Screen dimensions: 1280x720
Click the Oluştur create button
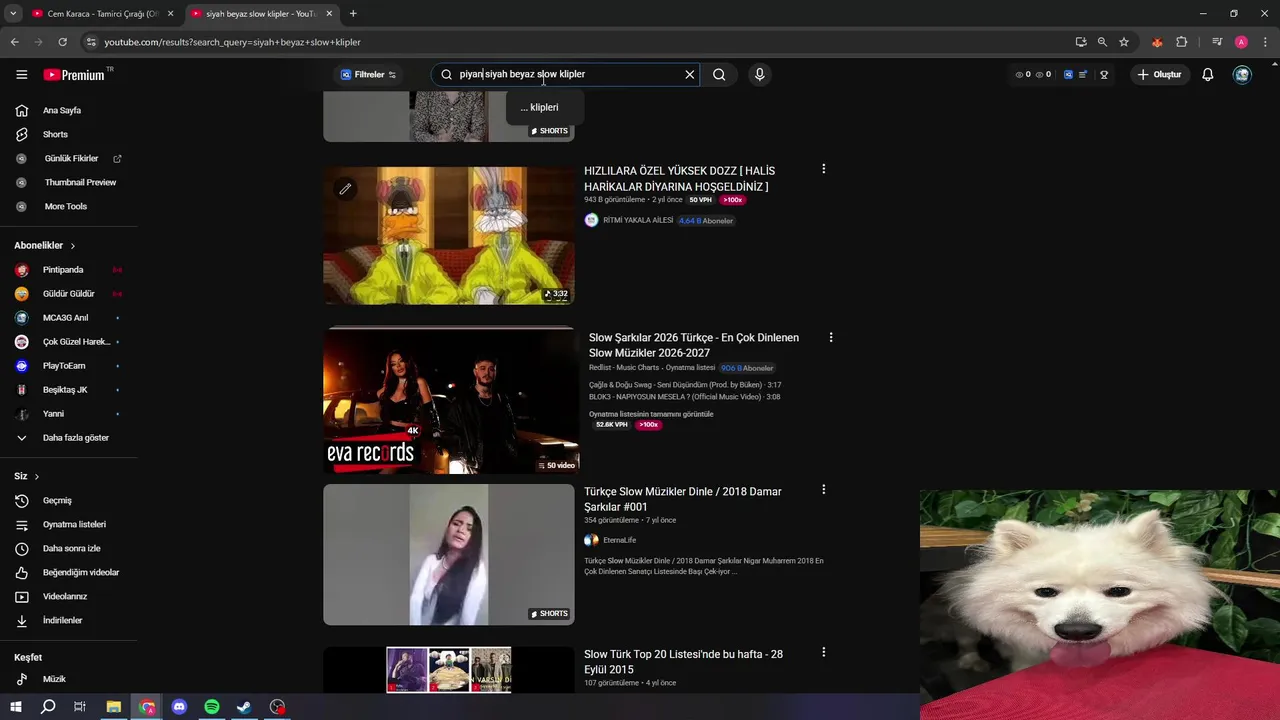pos(1159,74)
